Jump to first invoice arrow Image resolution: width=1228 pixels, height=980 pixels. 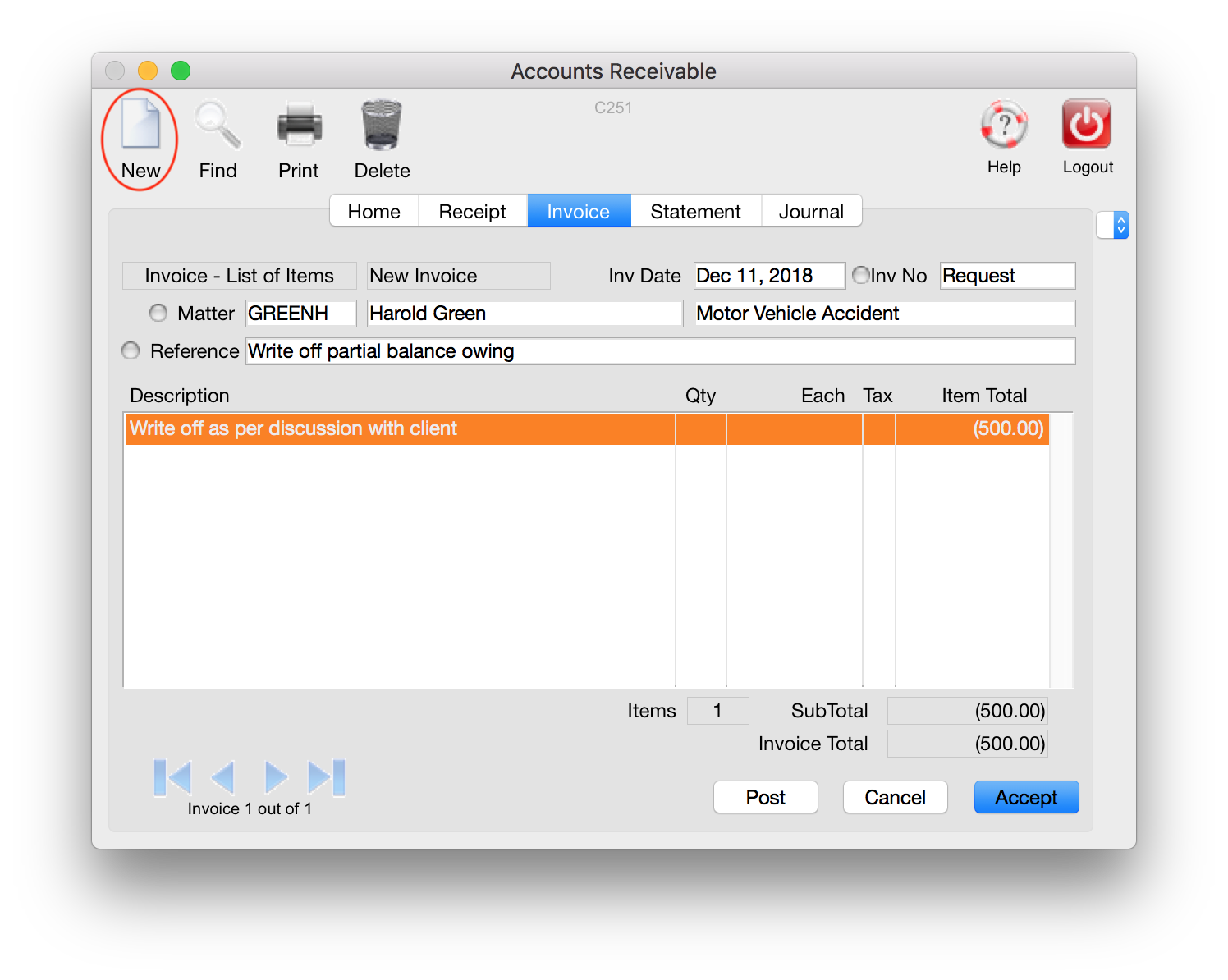pyautogui.click(x=172, y=777)
